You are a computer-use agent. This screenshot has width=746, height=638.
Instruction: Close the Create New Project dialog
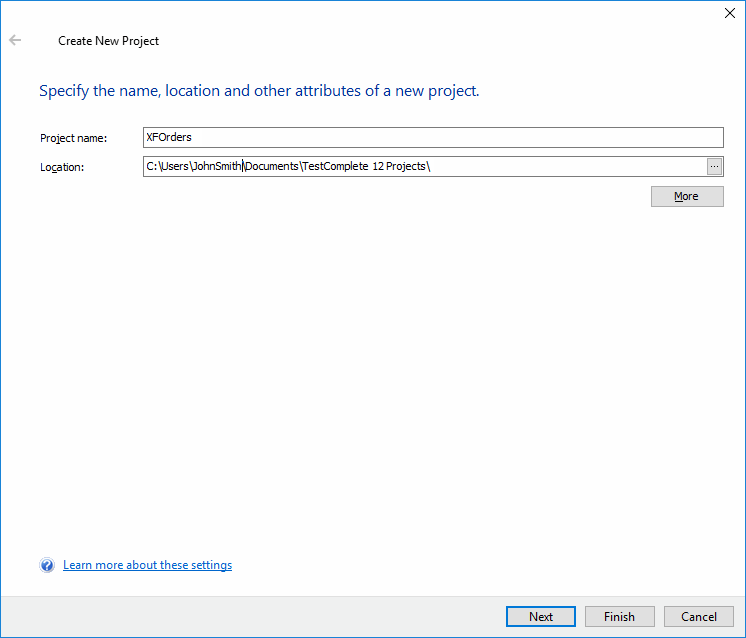730,13
